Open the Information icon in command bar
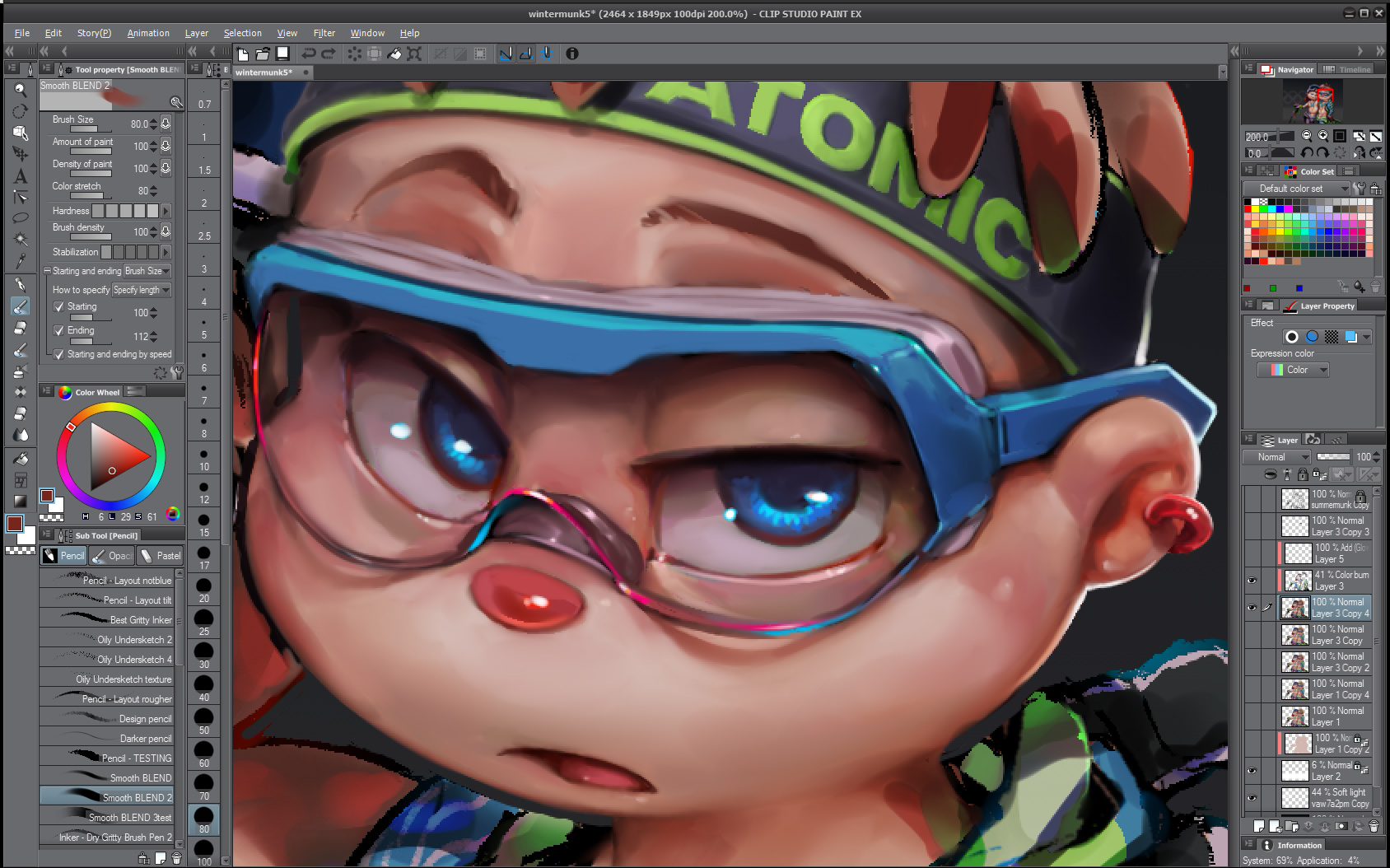Viewport: 1390px width, 868px height. (x=572, y=54)
